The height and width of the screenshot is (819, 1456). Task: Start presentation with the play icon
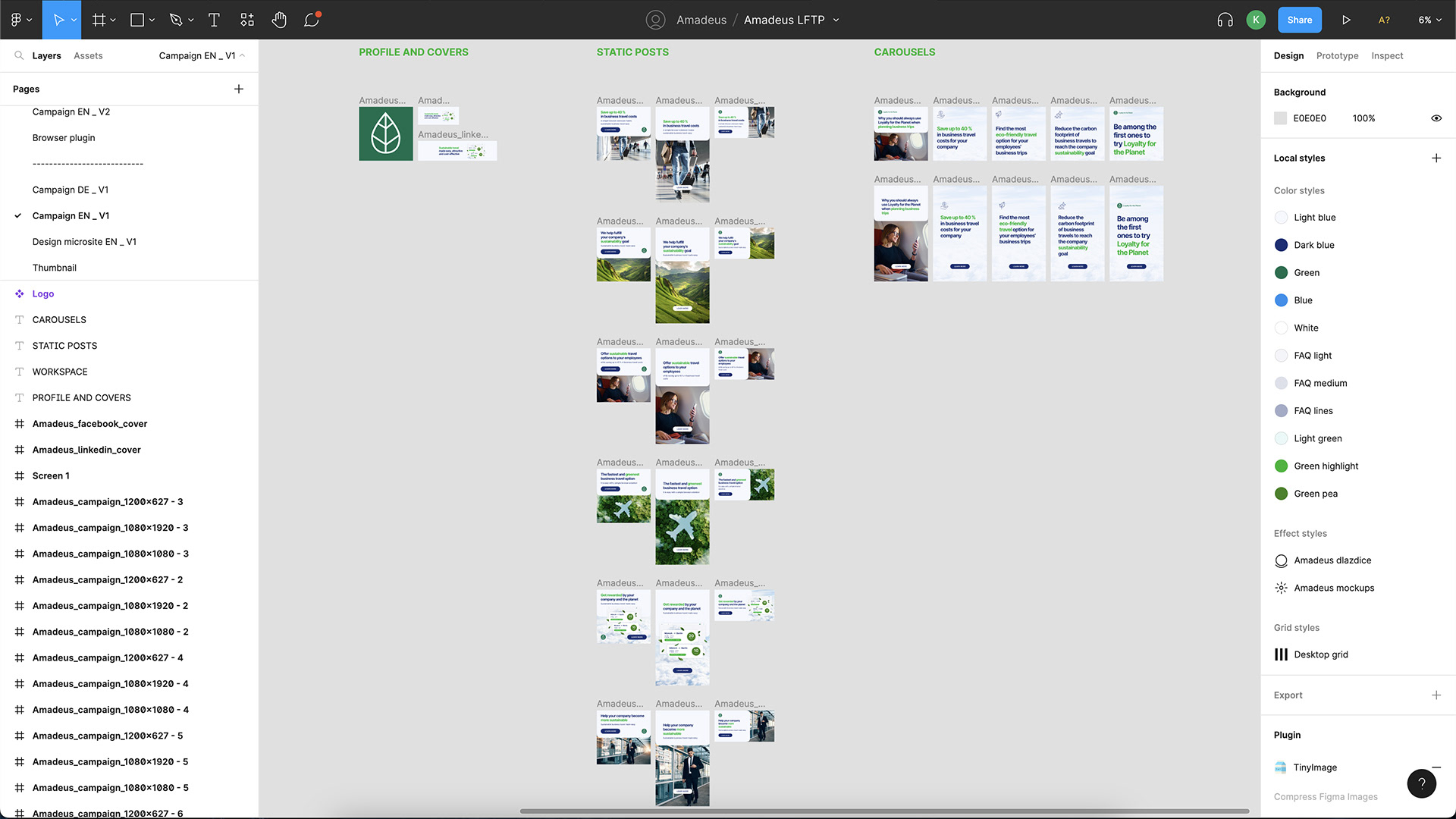1346,20
